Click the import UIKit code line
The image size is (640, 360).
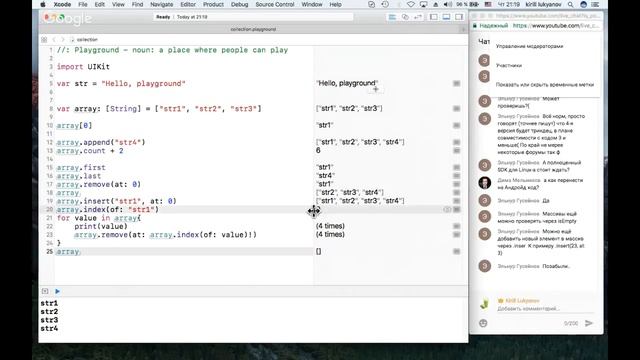click(x=83, y=67)
